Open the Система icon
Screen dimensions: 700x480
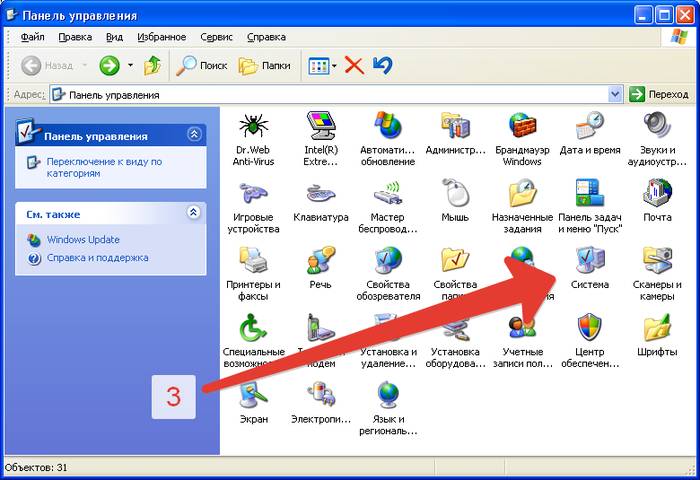[588, 263]
